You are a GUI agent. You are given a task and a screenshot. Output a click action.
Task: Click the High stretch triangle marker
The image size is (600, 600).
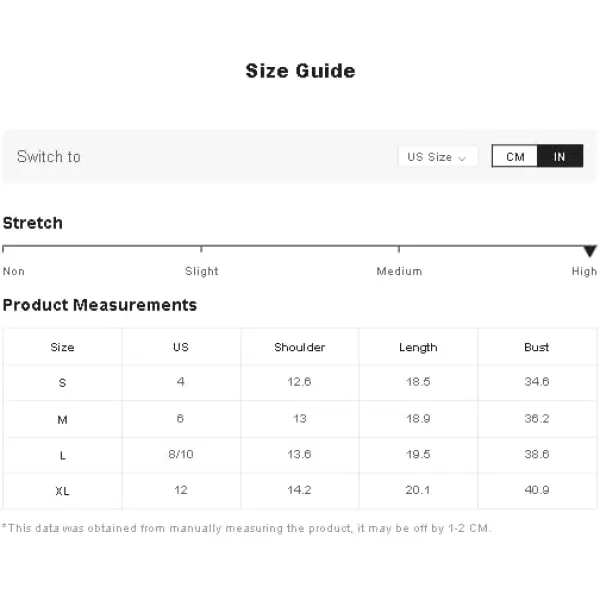click(x=590, y=251)
